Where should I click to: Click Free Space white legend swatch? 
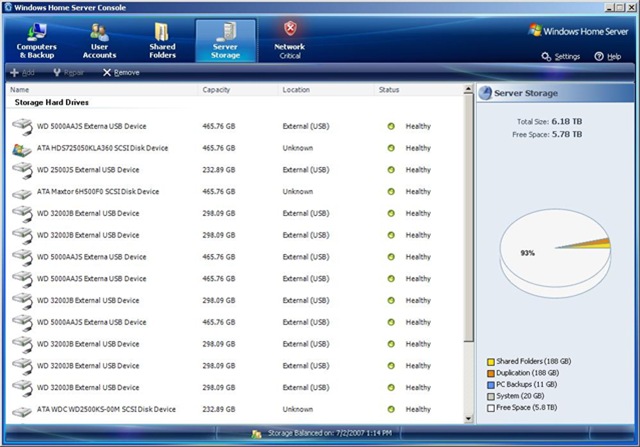[491, 408]
